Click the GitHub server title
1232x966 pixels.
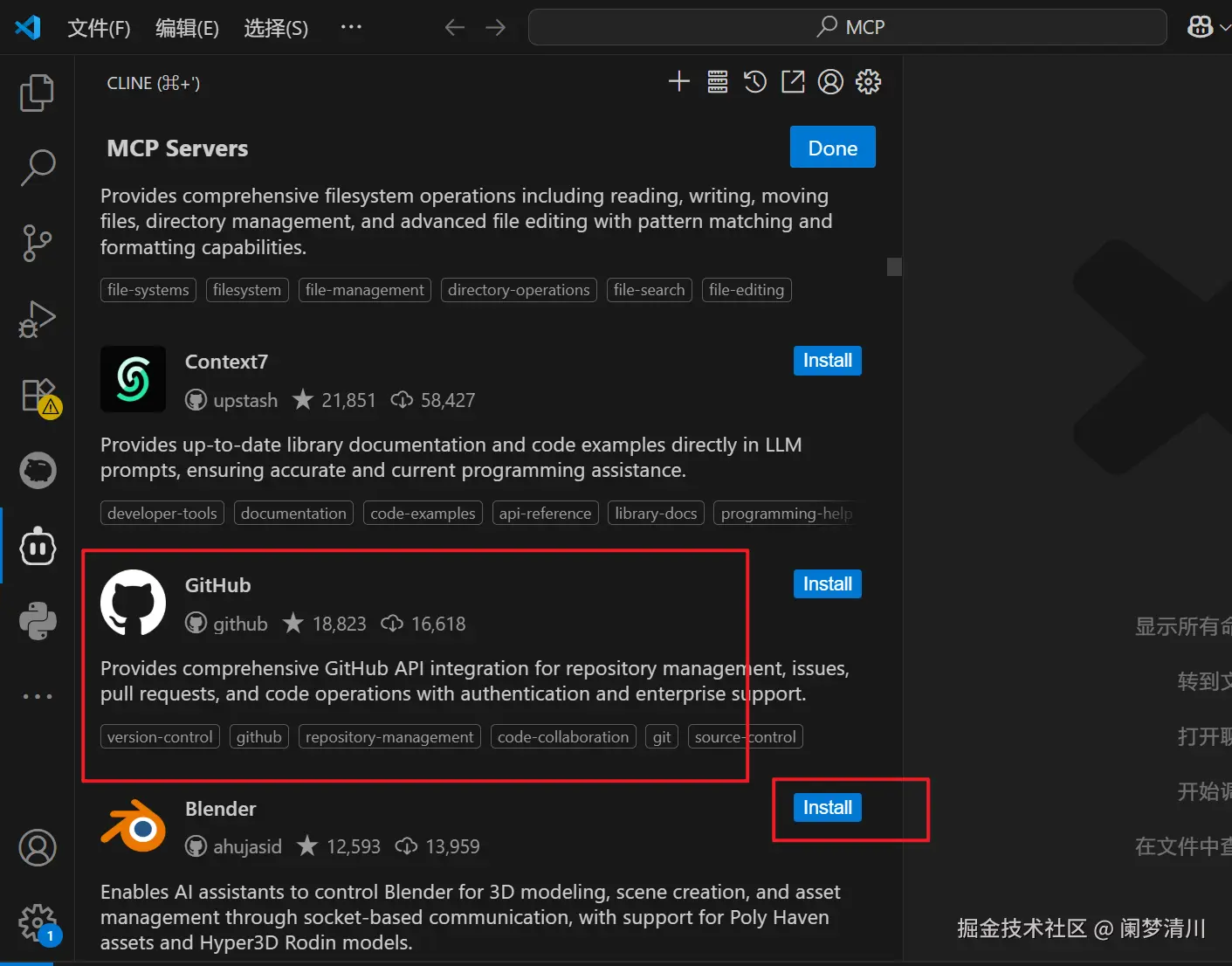coord(218,585)
